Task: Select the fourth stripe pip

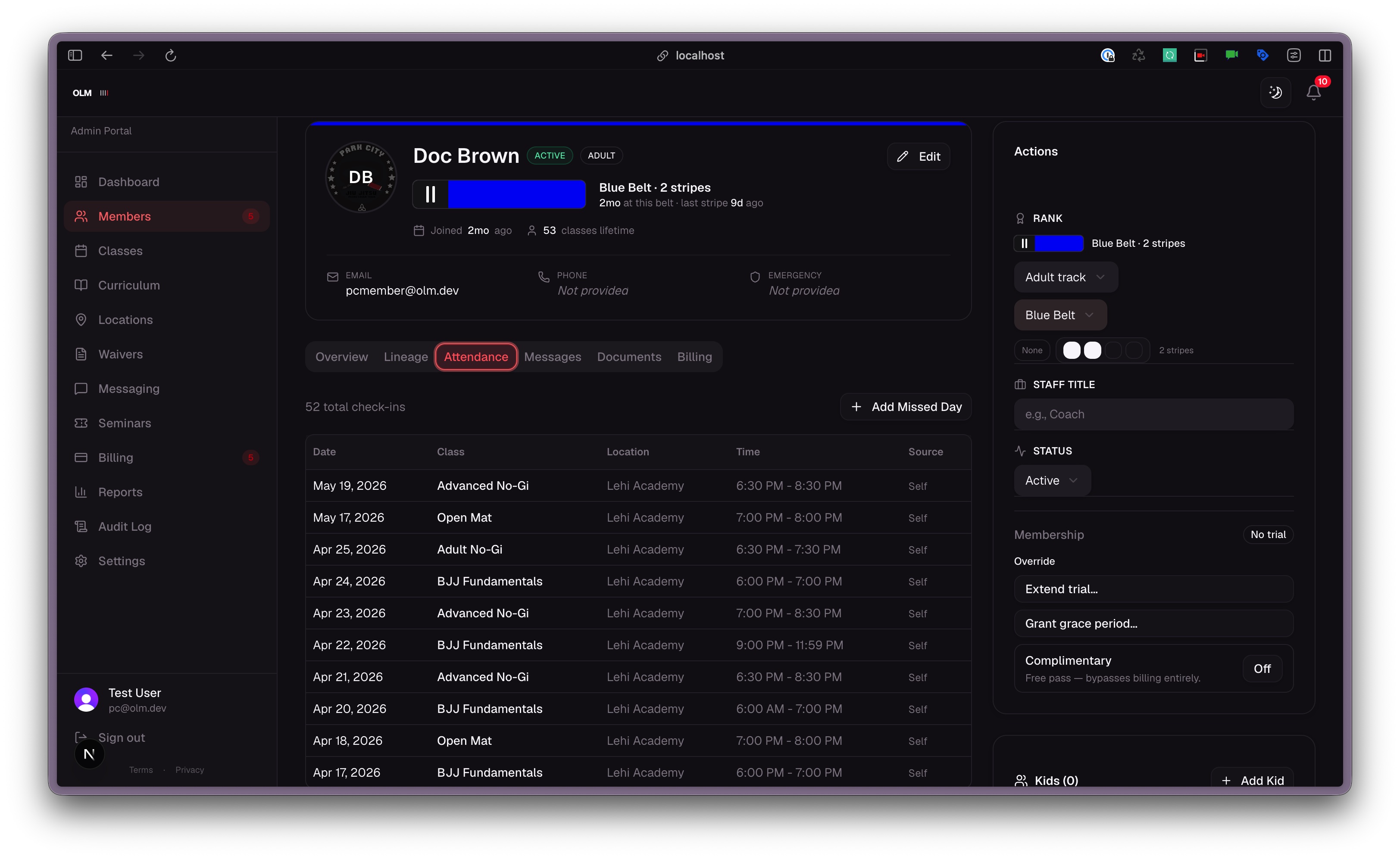Action: point(1134,350)
